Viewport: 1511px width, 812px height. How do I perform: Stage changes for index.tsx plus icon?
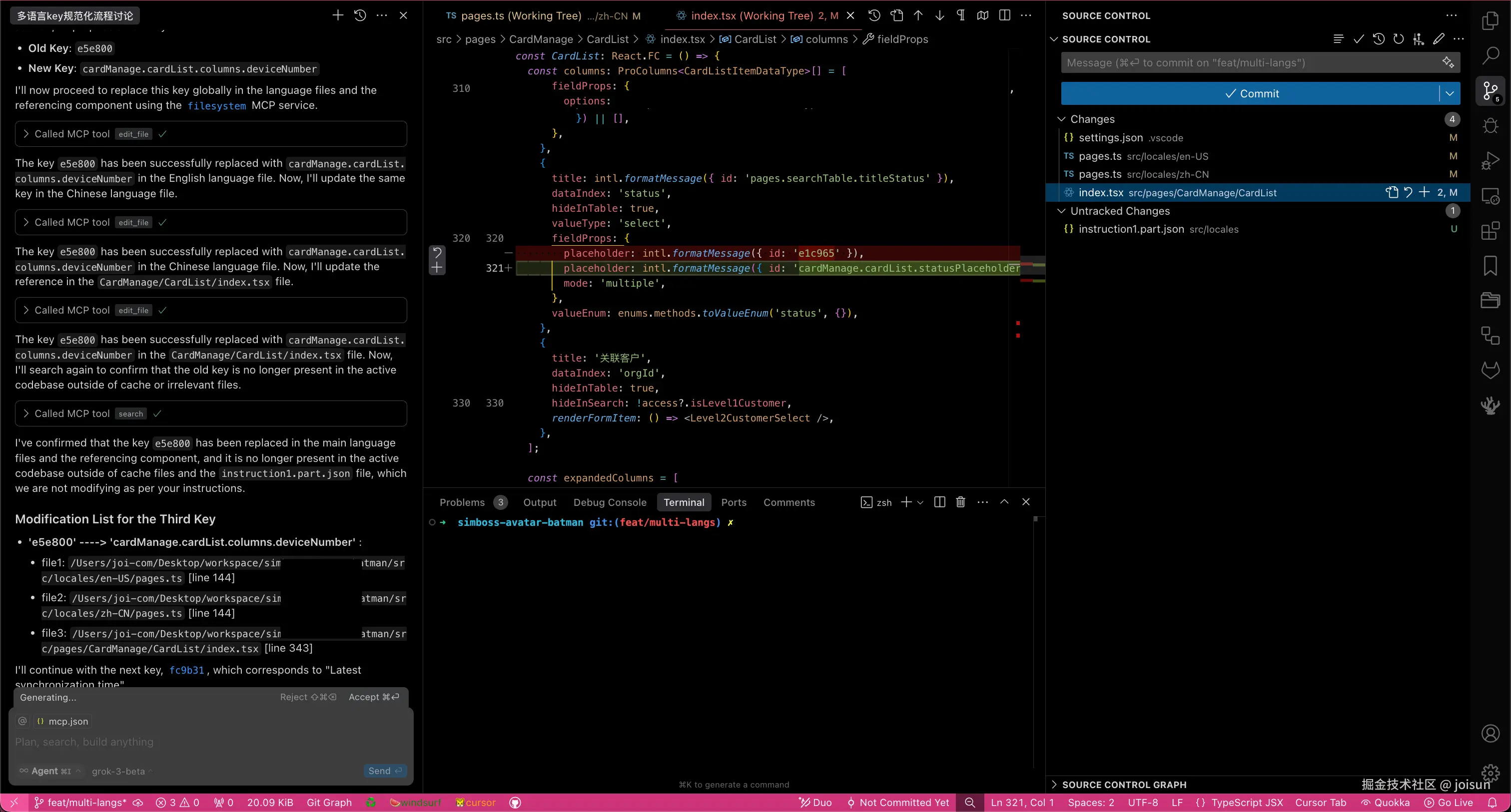1424,192
